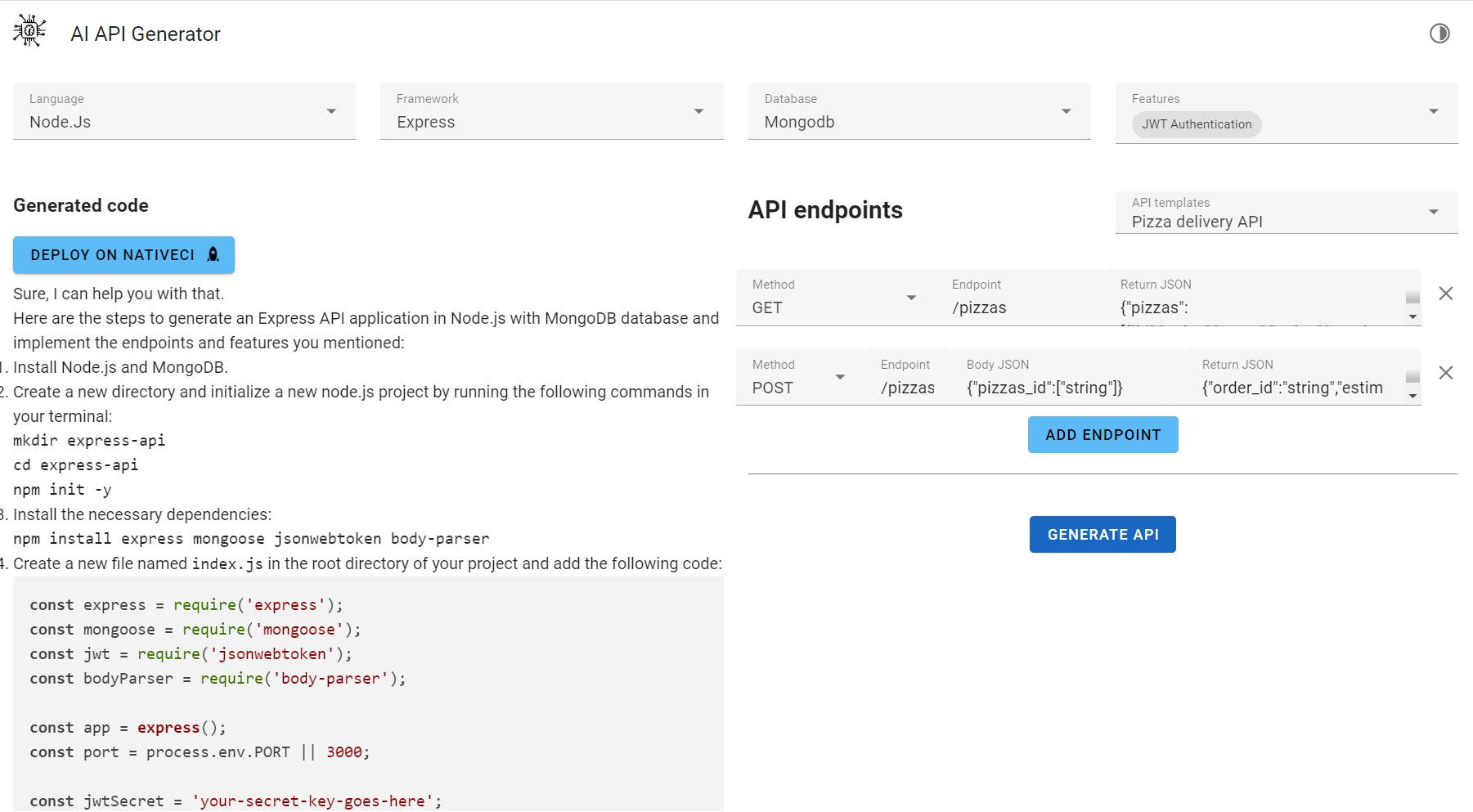Screen dimensions: 1473x812
Task: Click the 'npm install express mongoose' command line
Action: [251, 539]
